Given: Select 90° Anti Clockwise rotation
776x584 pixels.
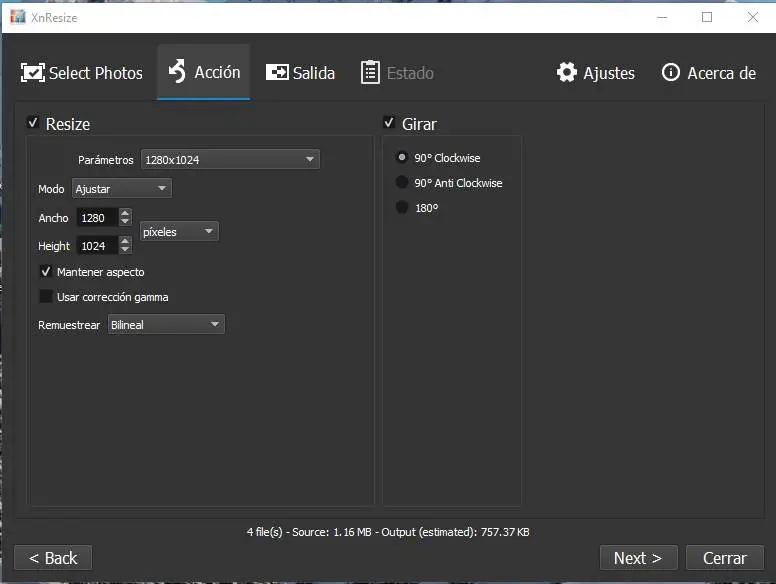Looking at the screenshot, I should click(402, 182).
